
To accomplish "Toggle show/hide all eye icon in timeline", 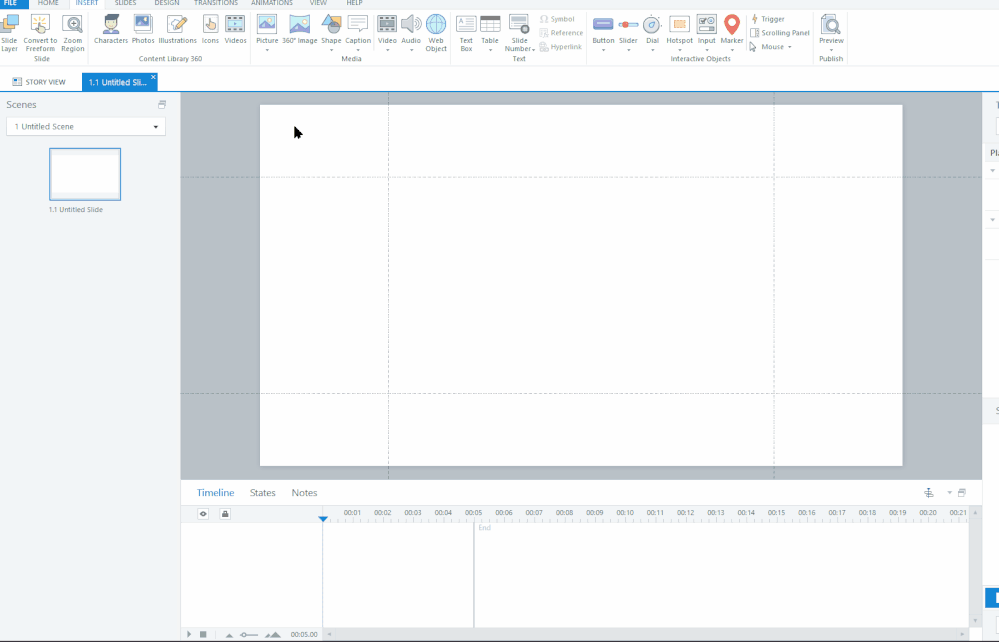I will click(203, 514).
